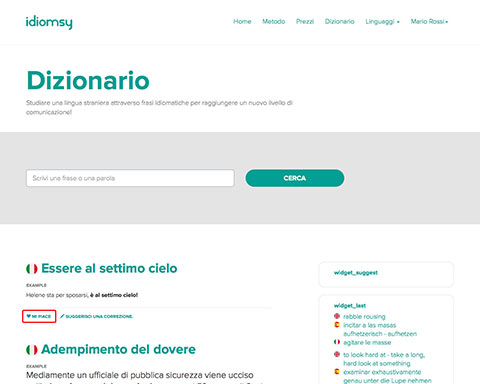Click the UK flag next to rabble rousing

pyautogui.click(x=337, y=316)
